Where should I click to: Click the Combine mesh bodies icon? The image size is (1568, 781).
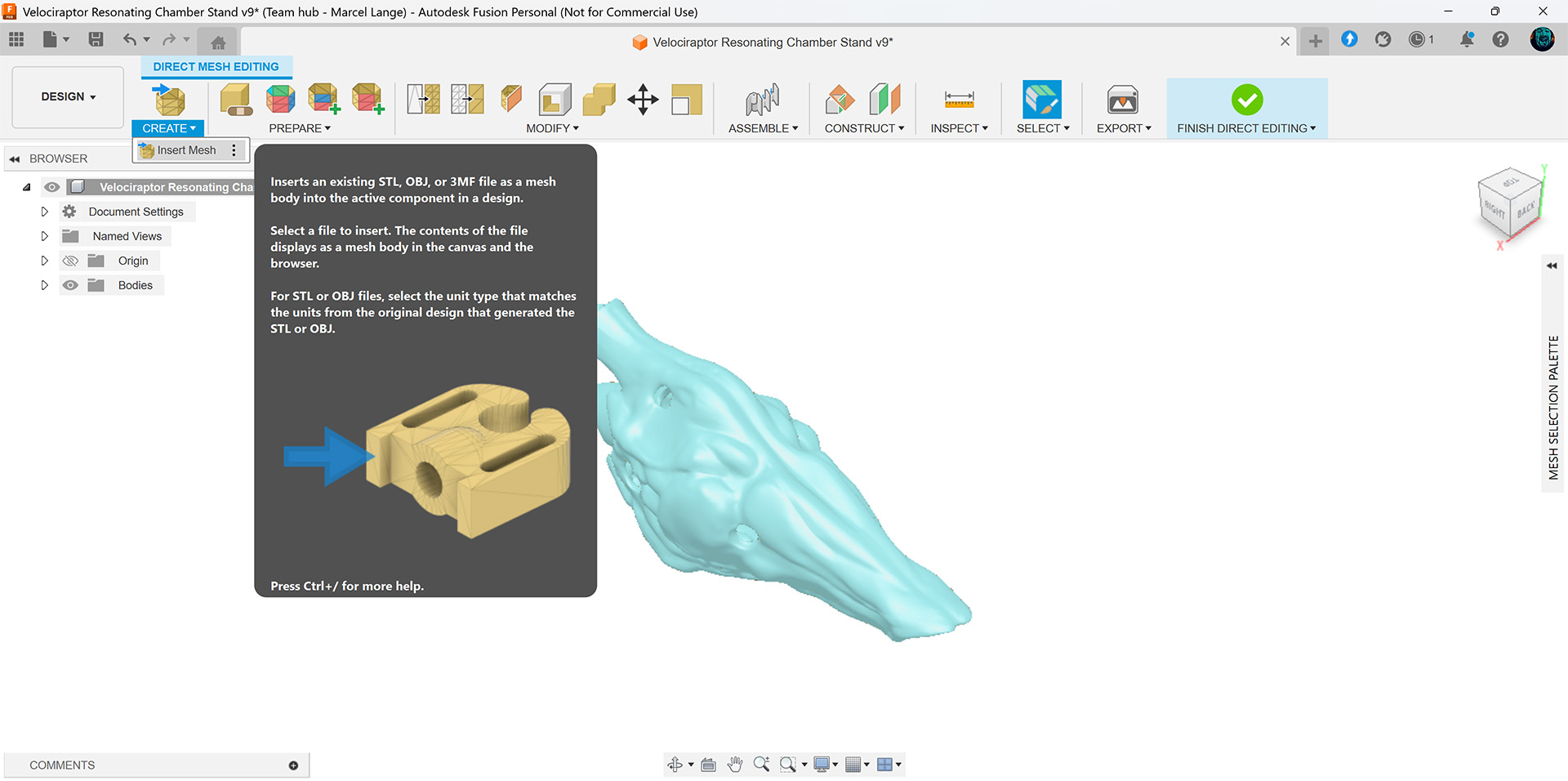pyautogui.click(x=599, y=100)
